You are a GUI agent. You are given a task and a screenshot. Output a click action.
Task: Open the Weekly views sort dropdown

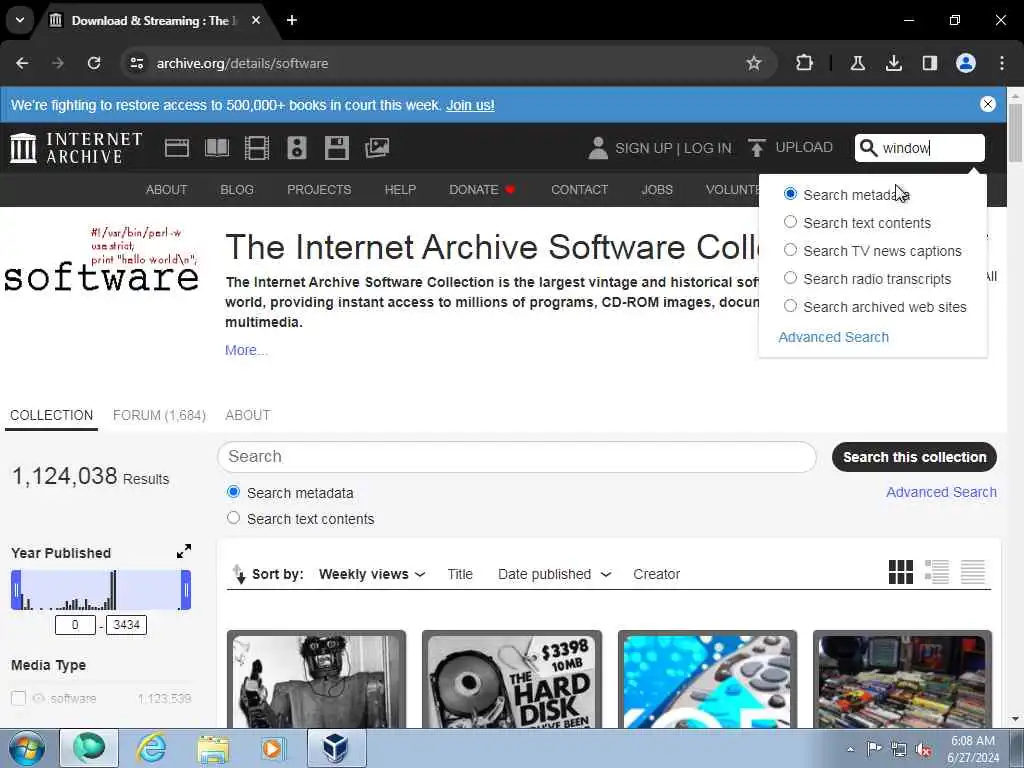tap(372, 574)
